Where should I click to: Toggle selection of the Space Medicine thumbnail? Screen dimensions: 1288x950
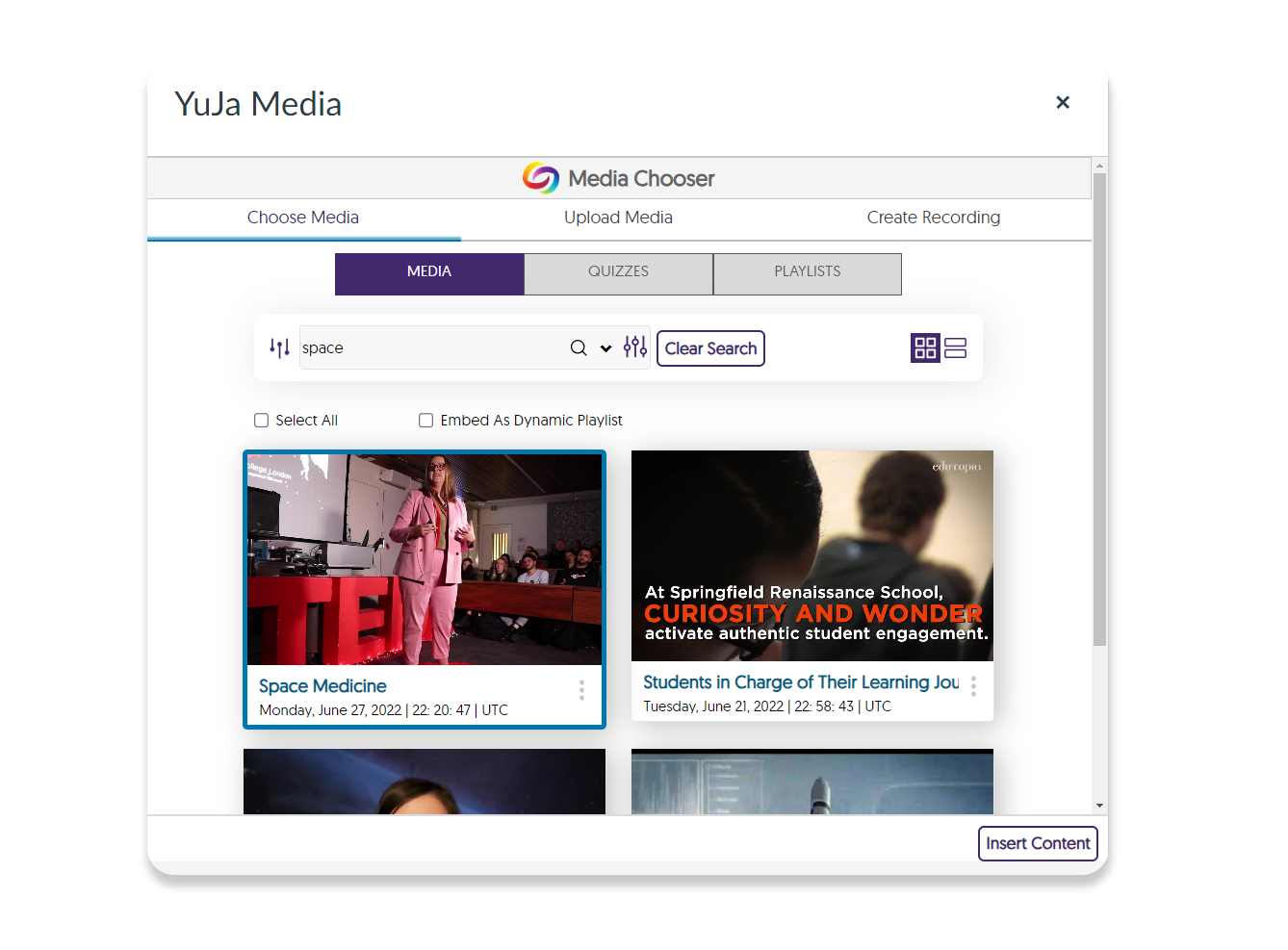click(x=424, y=559)
